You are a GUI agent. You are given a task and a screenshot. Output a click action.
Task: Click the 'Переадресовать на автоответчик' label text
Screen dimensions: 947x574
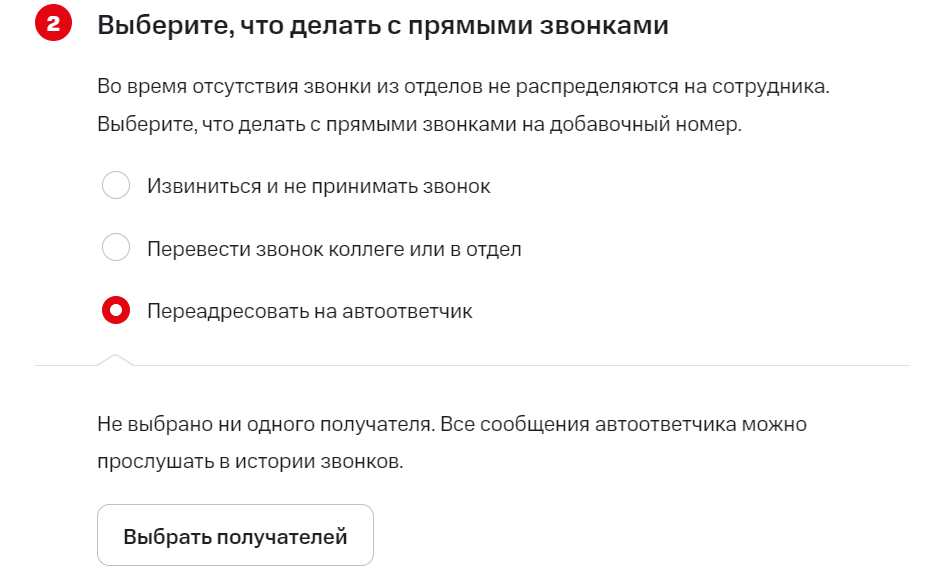point(309,311)
